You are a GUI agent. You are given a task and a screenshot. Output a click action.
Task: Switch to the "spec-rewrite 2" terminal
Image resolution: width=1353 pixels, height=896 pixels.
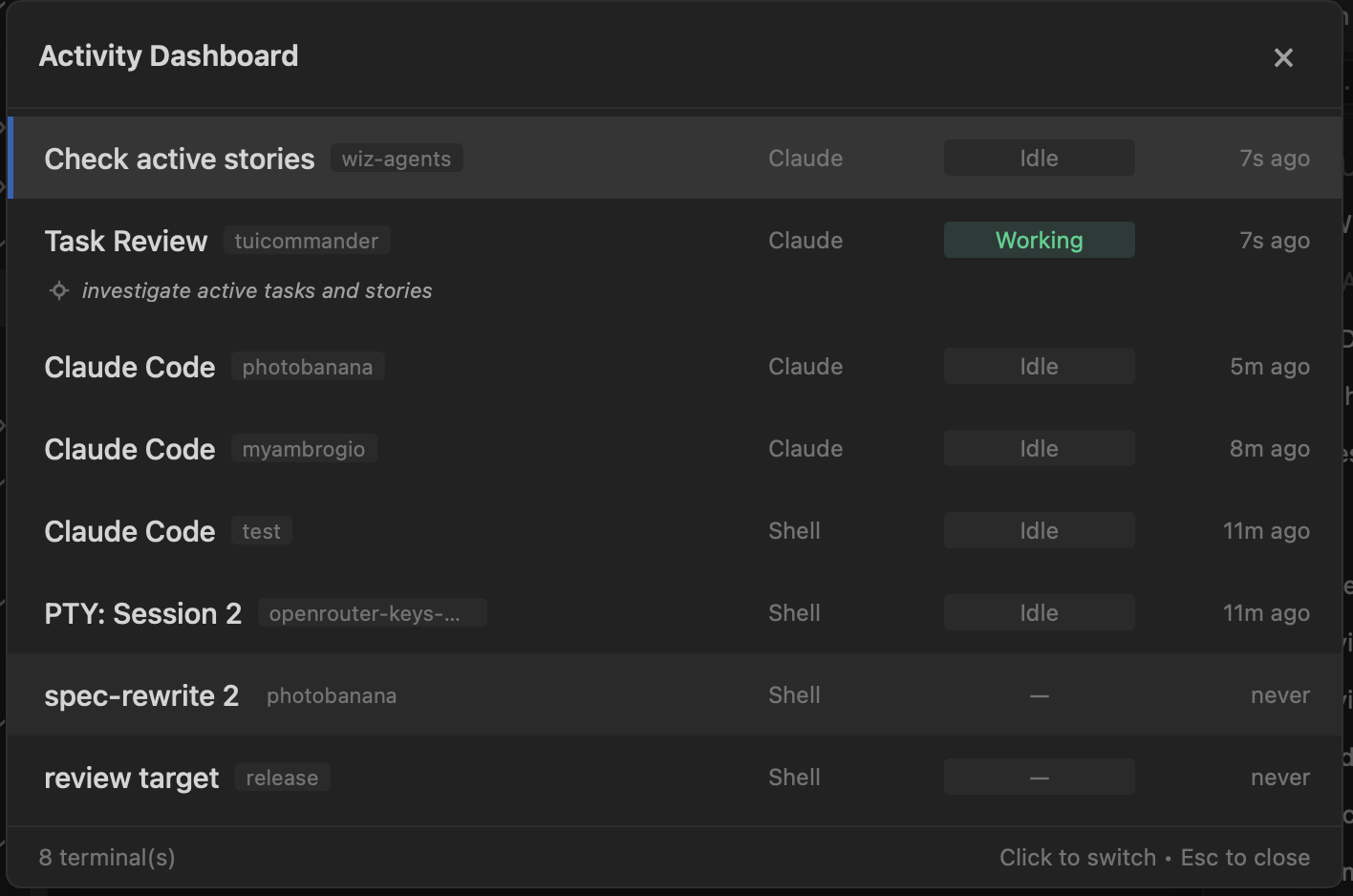141,695
